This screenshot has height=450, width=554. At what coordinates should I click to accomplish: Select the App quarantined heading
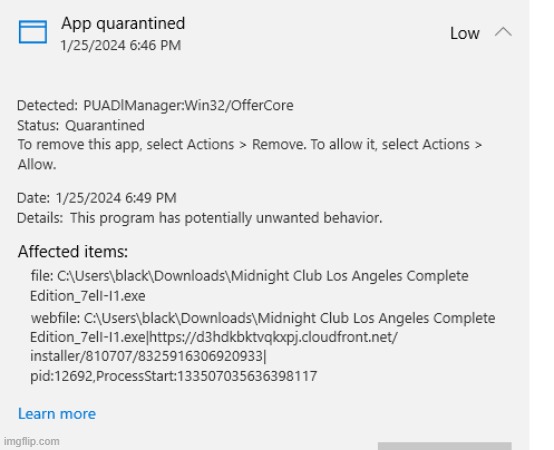123,24
